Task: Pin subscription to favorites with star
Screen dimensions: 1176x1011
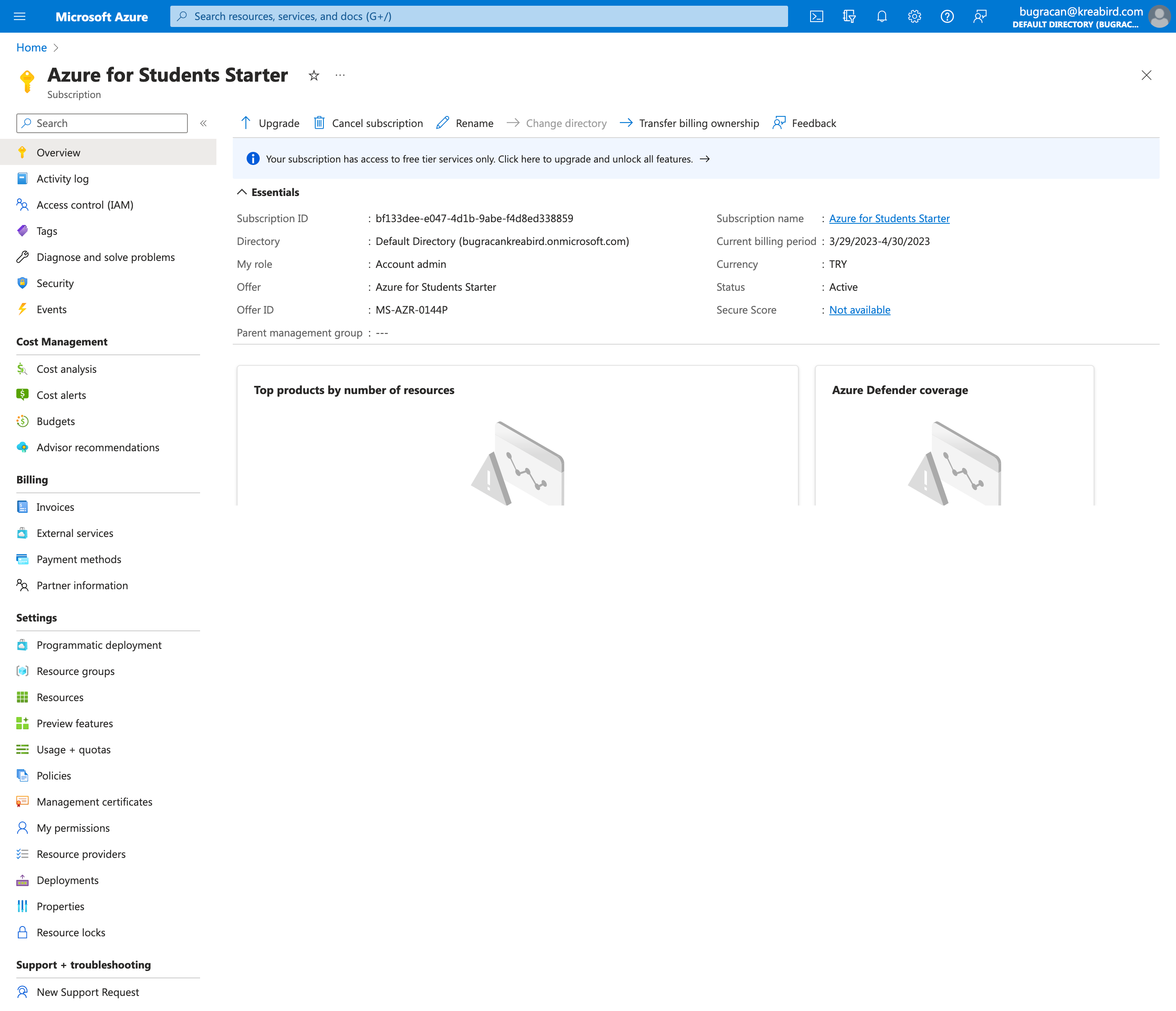Action: [x=314, y=75]
